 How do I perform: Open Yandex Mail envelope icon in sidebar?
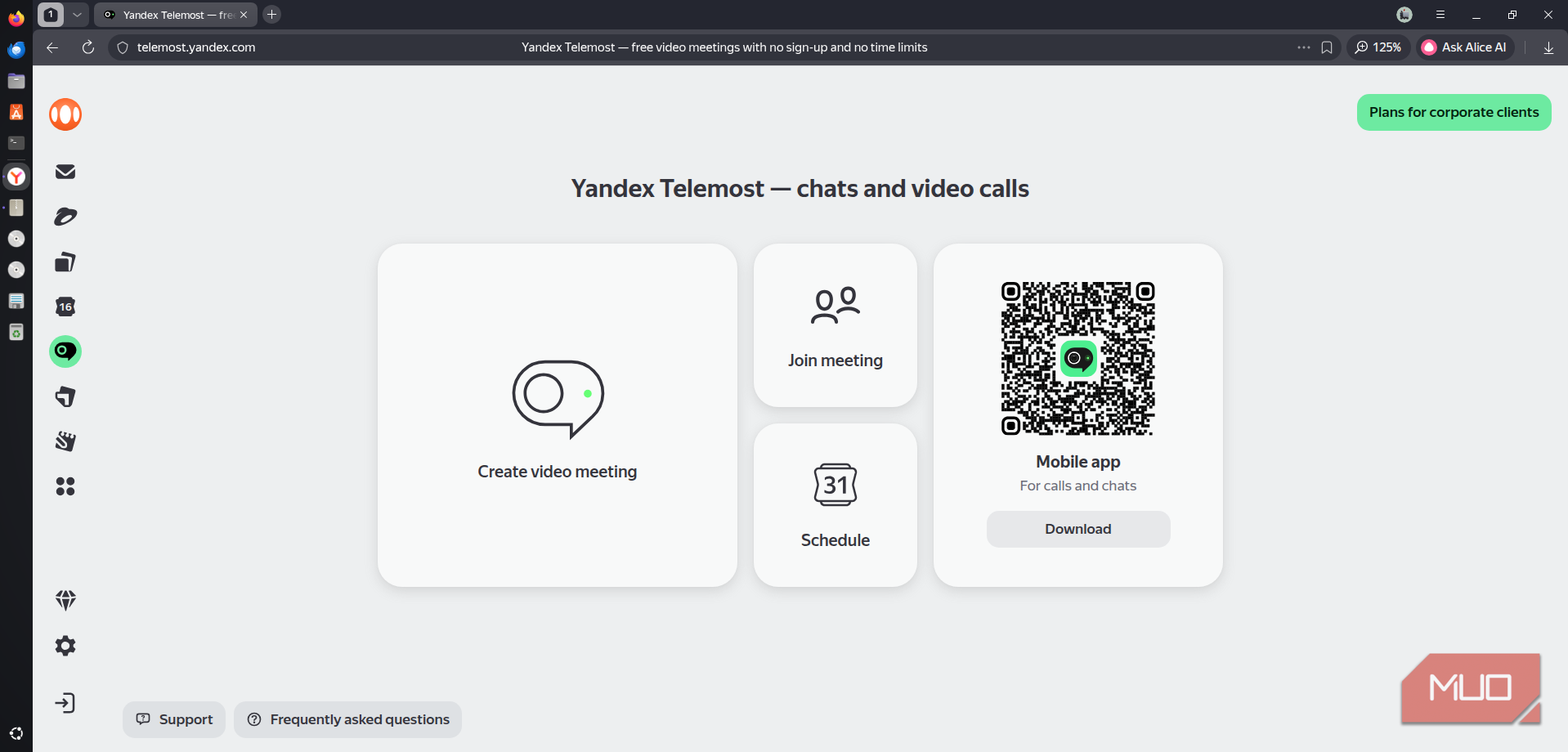[x=65, y=172]
